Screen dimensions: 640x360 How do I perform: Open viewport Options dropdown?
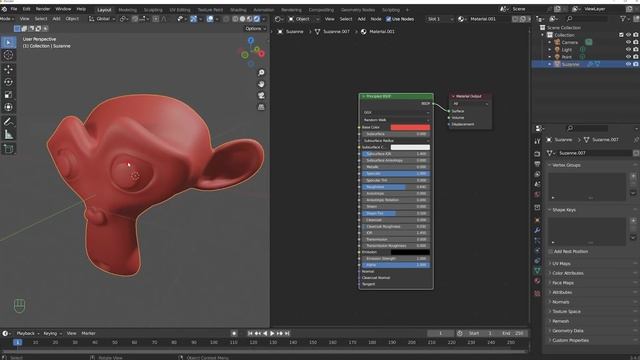click(256, 29)
